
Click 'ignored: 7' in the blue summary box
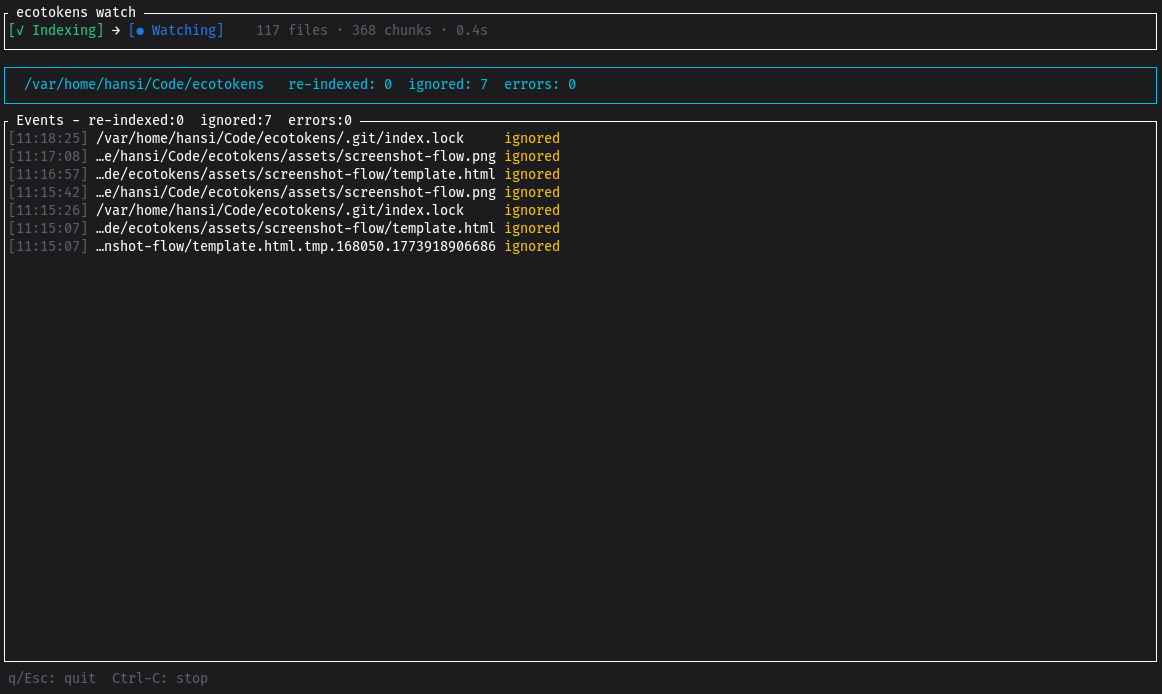point(448,85)
